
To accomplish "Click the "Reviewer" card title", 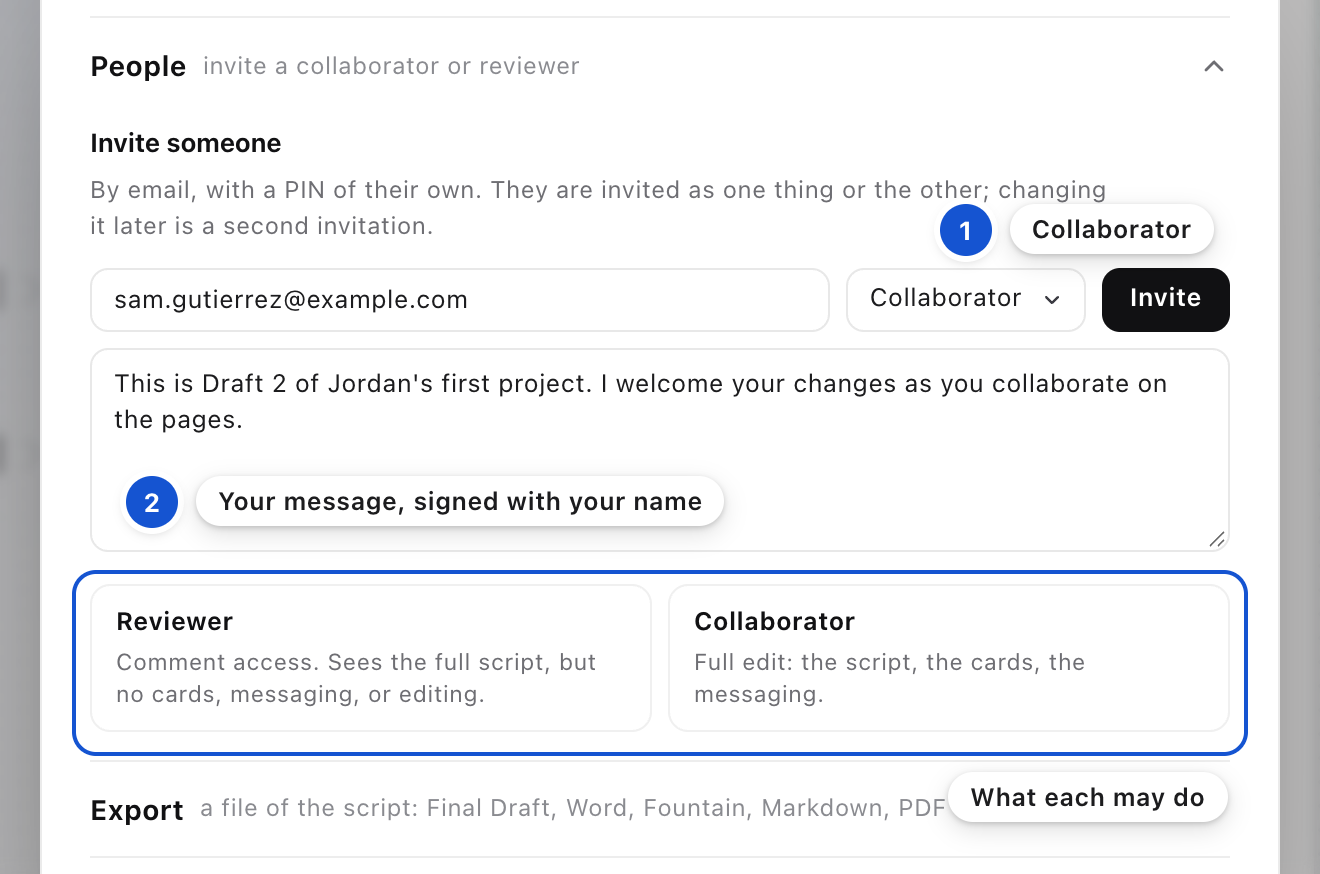I will (175, 621).
